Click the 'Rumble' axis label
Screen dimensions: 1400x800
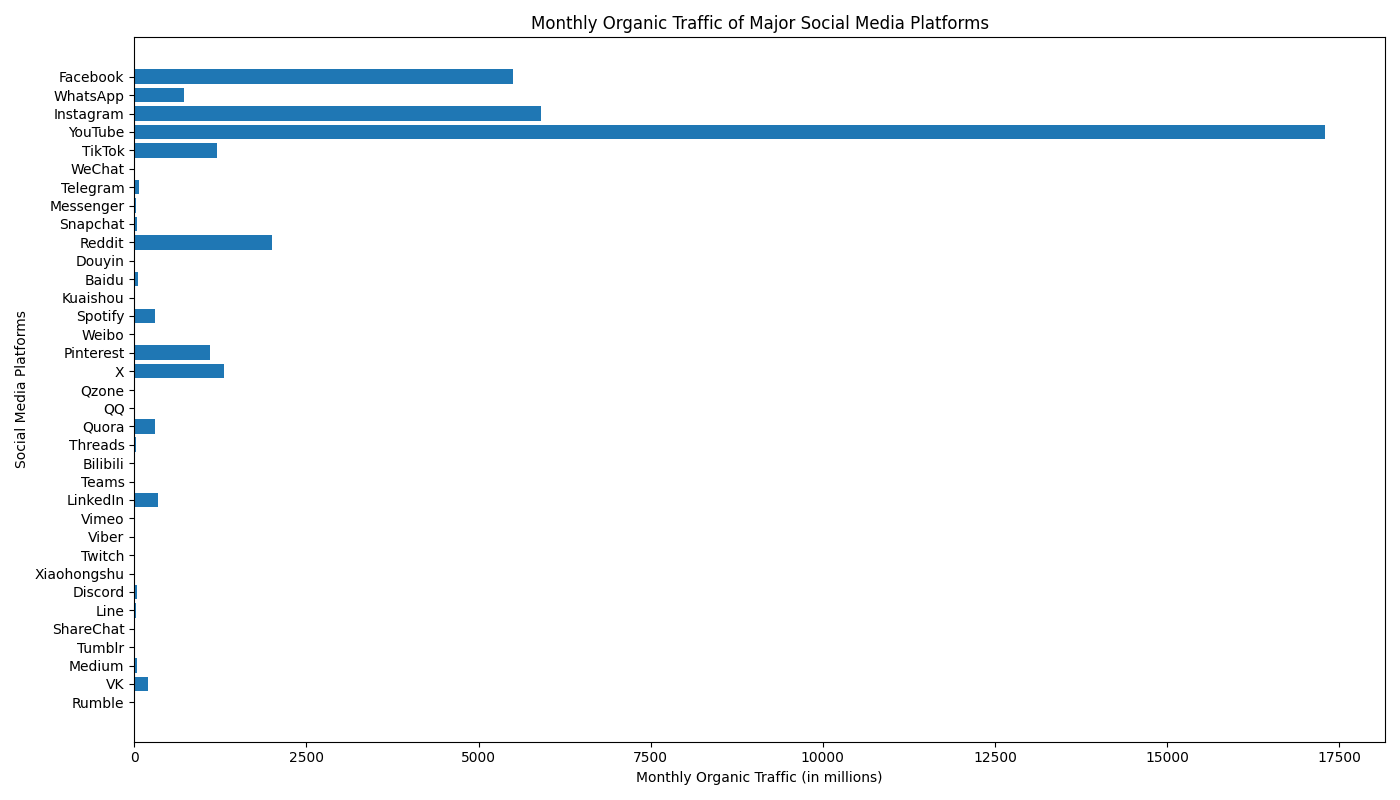pyautogui.click(x=98, y=703)
